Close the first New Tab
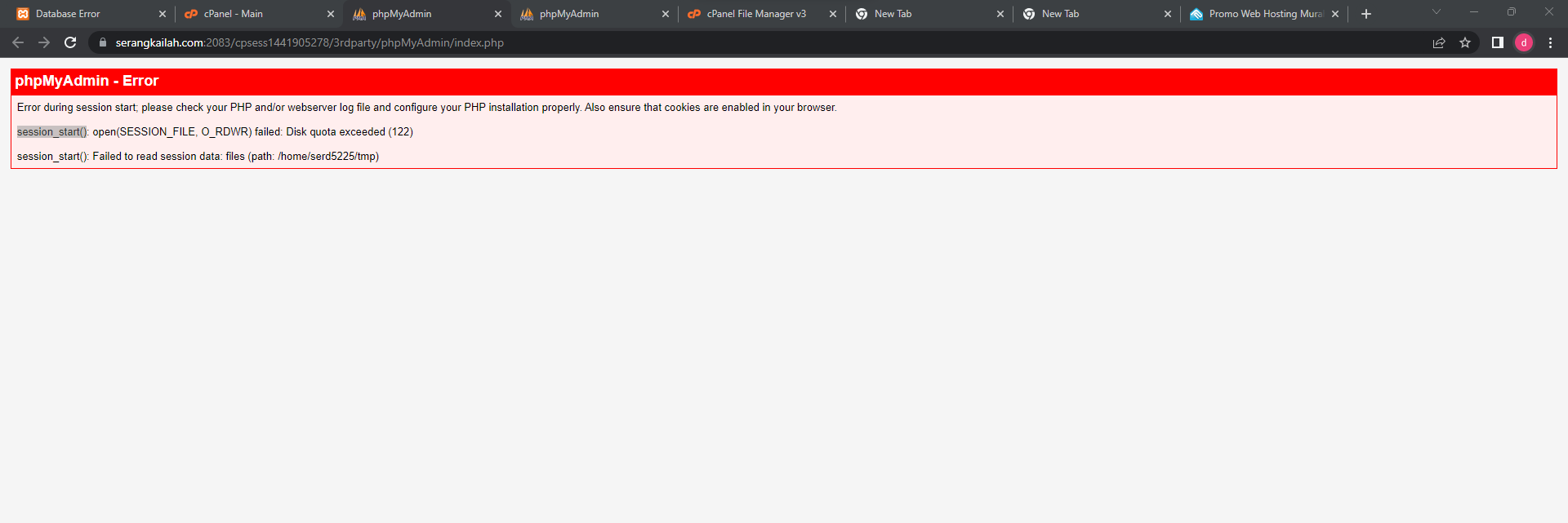The width and height of the screenshot is (1568, 523). click(x=1000, y=14)
